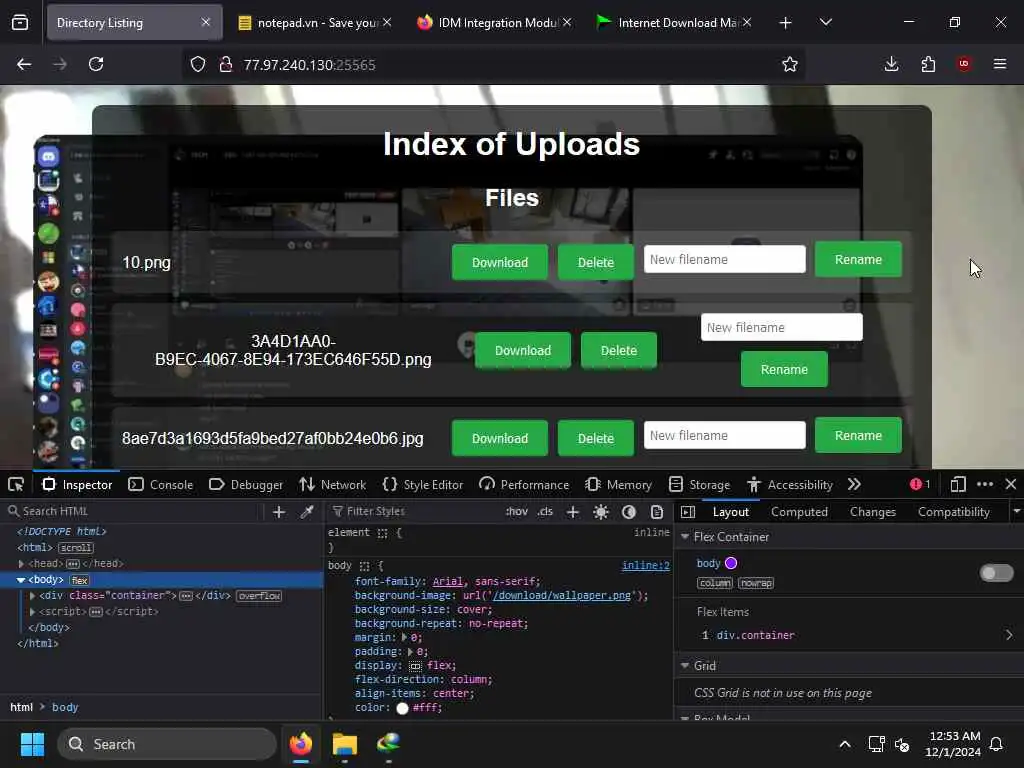Open the Storage devtools tab

(x=699, y=485)
